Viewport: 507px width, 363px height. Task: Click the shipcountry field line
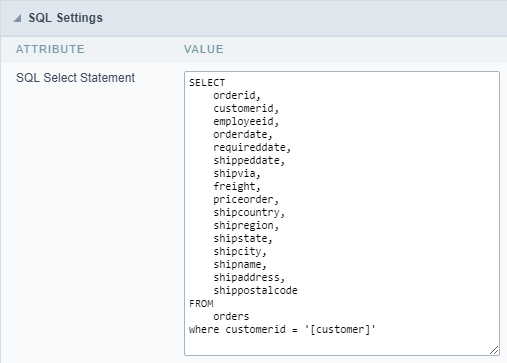pyautogui.click(x=249, y=213)
